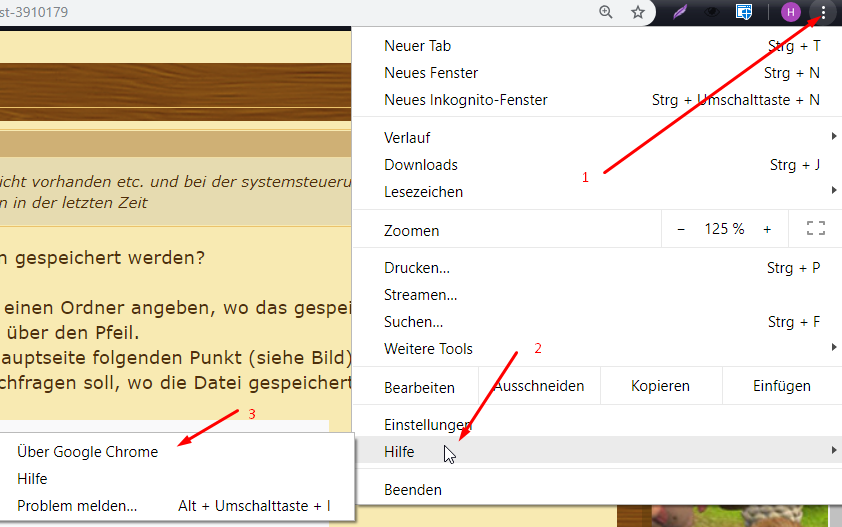Open the purple H profile avatar

coord(791,12)
